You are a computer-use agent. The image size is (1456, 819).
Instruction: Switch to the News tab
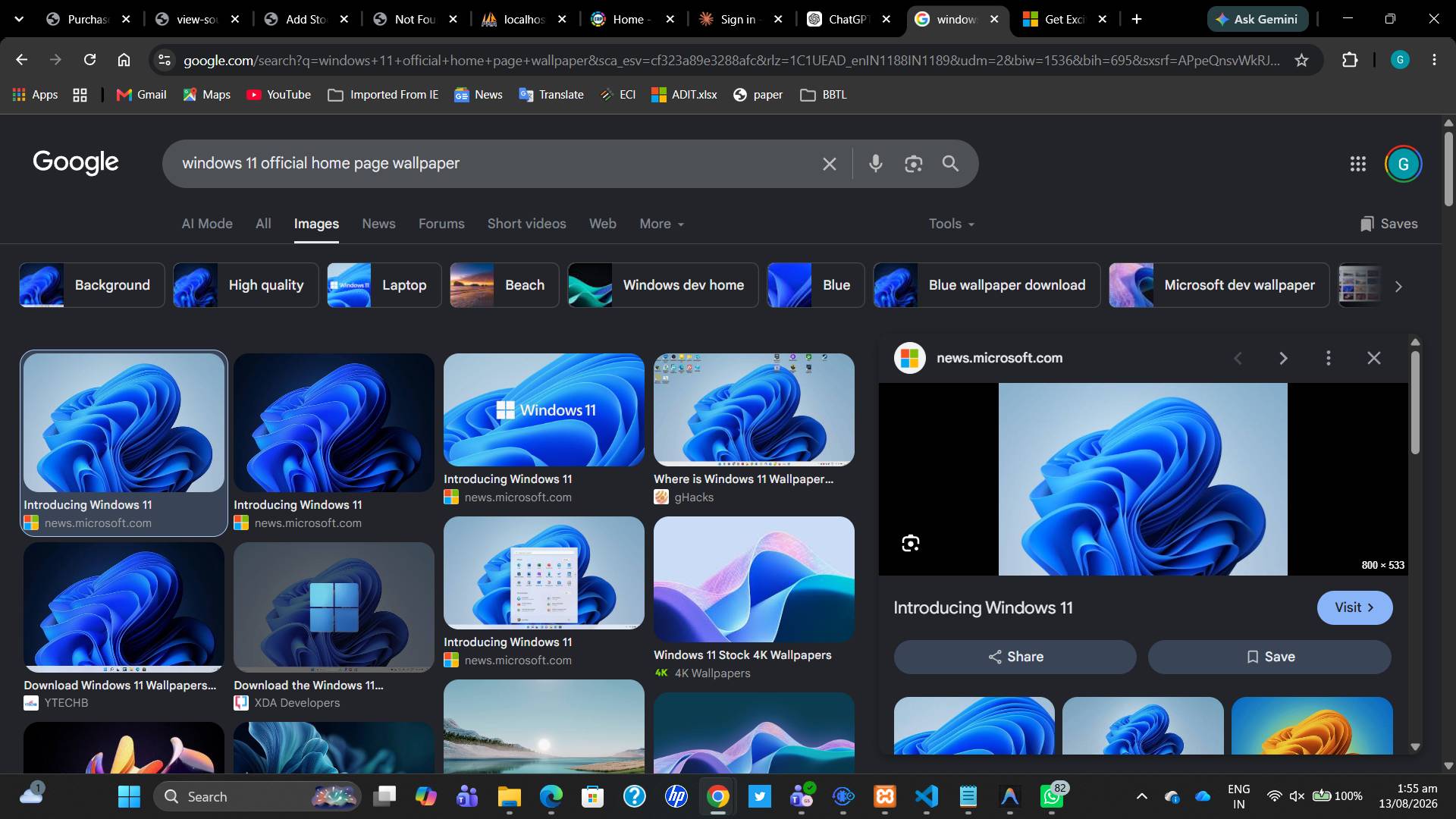(x=378, y=224)
